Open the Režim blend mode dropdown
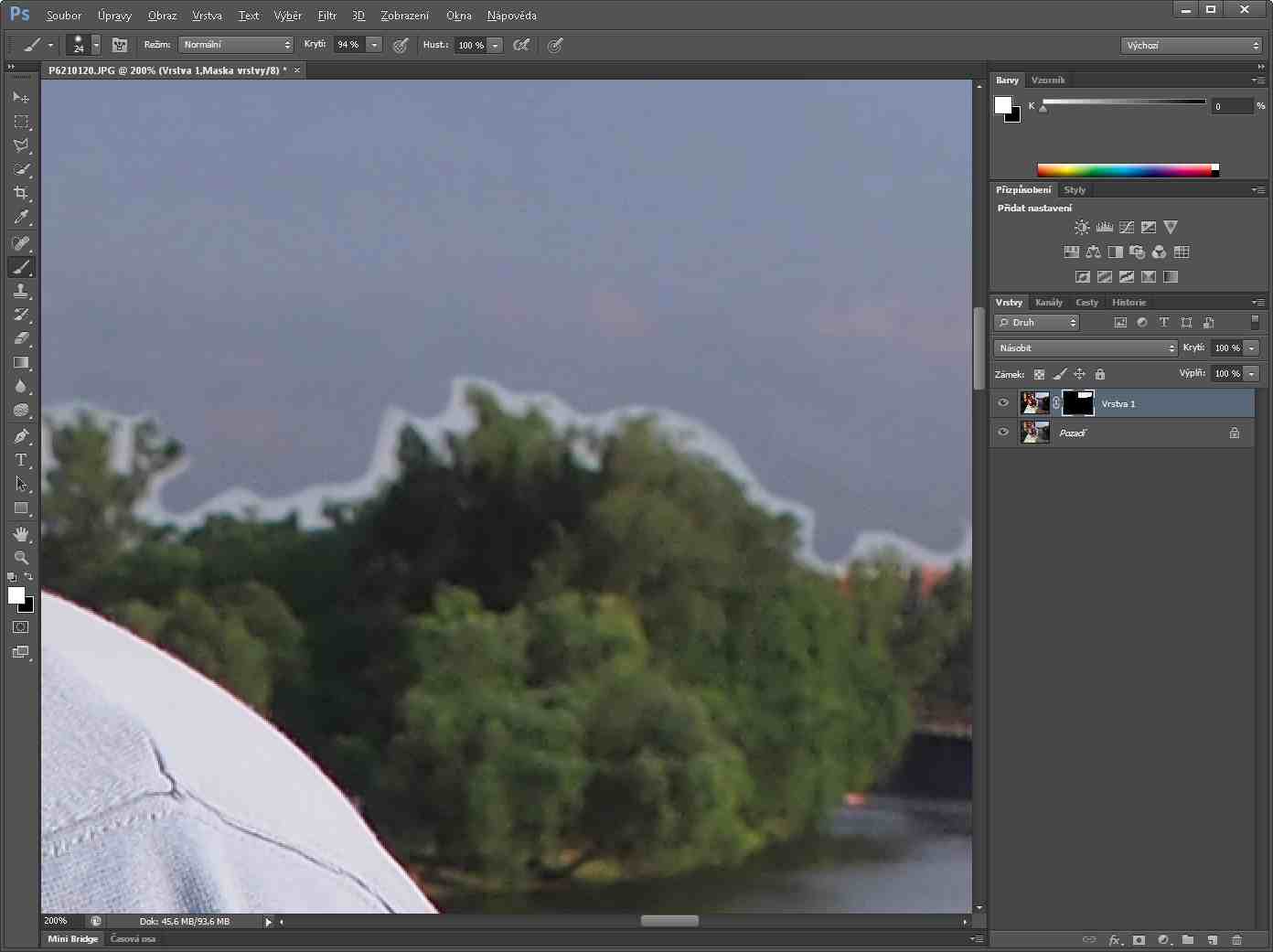Image resolution: width=1273 pixels, height=952 pixels. coord(236,45)
